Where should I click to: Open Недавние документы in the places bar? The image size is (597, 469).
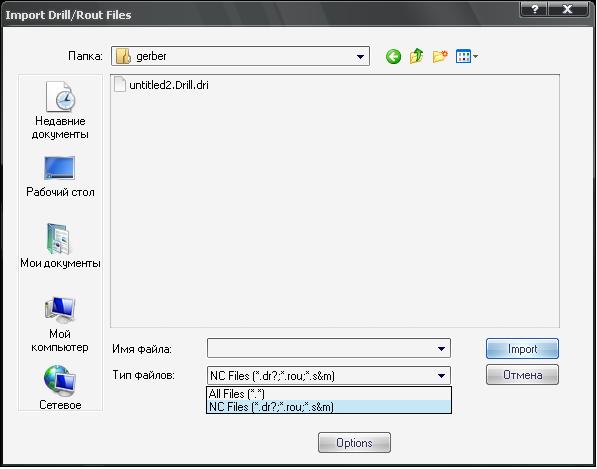point(60,111)
